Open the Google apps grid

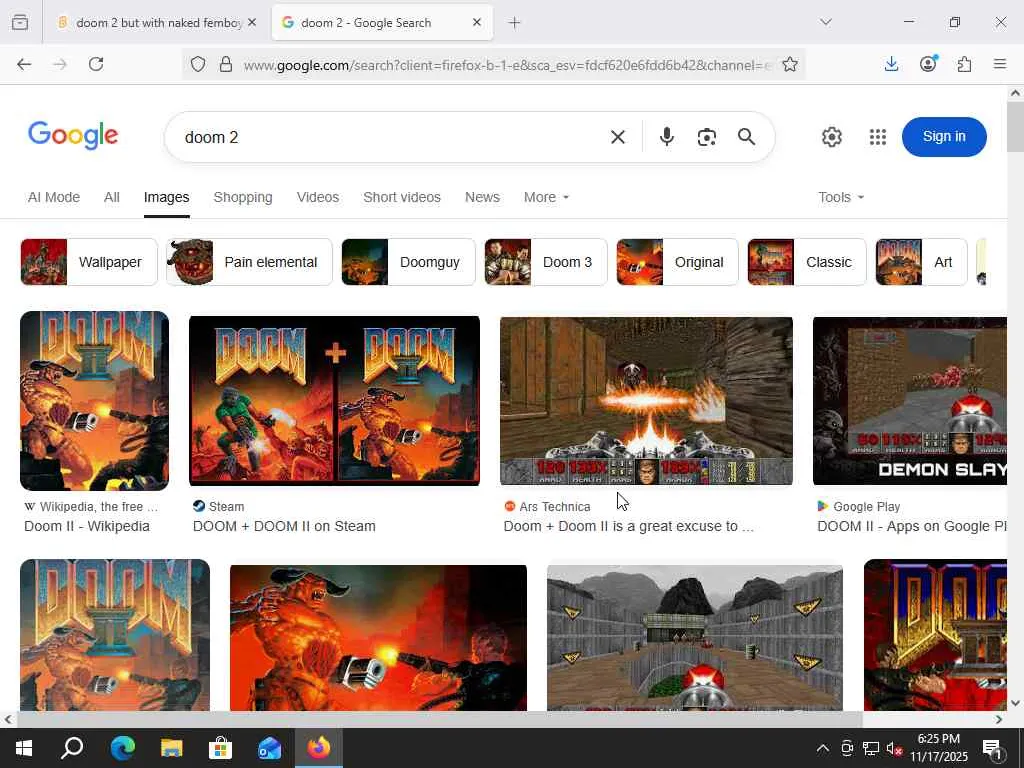click(x=878, y=137)
